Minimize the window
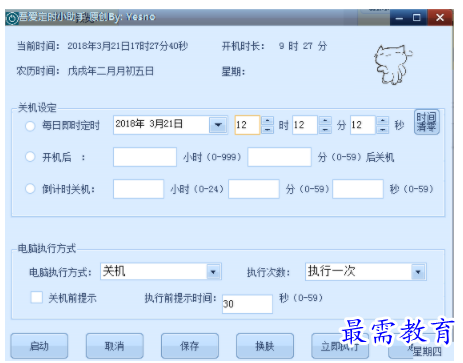Screen dimensions: 463x363 [x=399, y=18]
